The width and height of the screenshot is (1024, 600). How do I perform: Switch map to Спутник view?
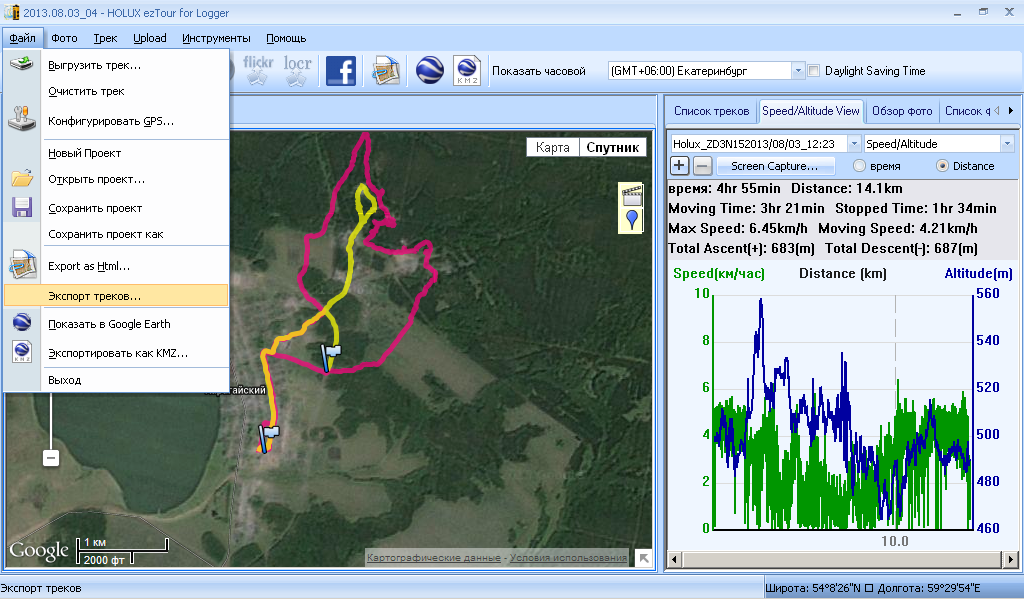612,147
